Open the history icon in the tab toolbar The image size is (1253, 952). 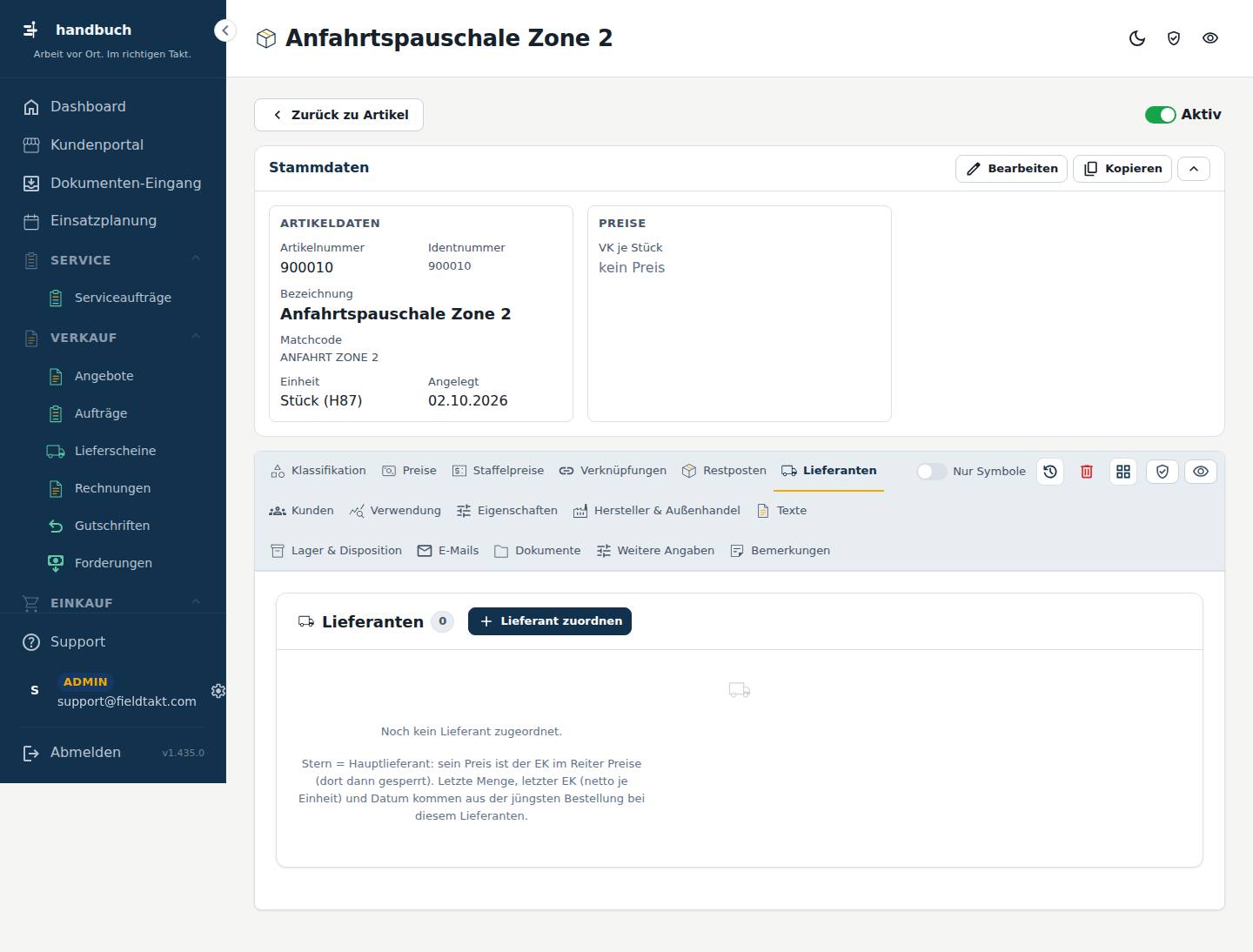point(1050,472)
